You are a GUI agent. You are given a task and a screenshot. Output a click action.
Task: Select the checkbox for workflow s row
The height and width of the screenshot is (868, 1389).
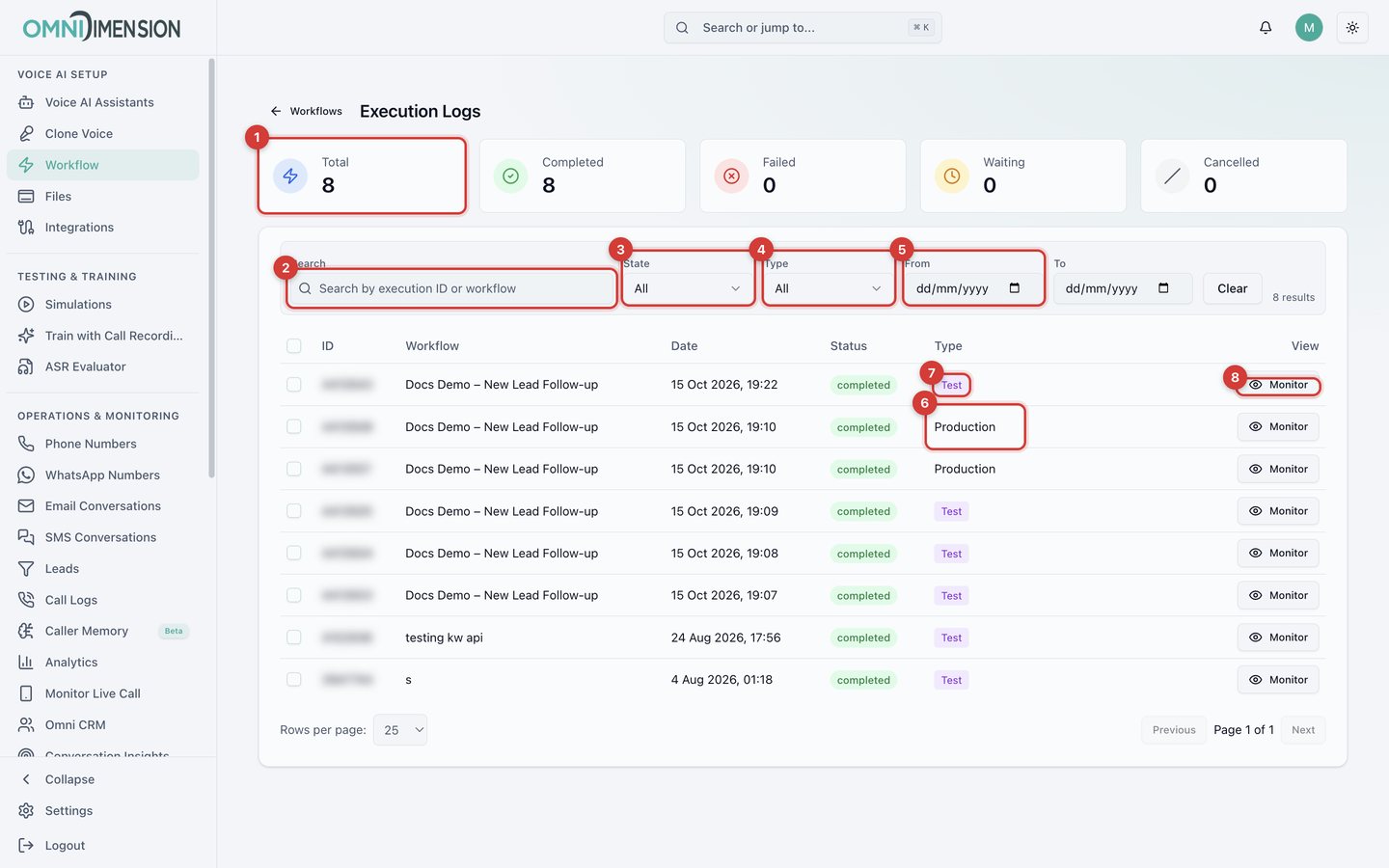(294, 680)
